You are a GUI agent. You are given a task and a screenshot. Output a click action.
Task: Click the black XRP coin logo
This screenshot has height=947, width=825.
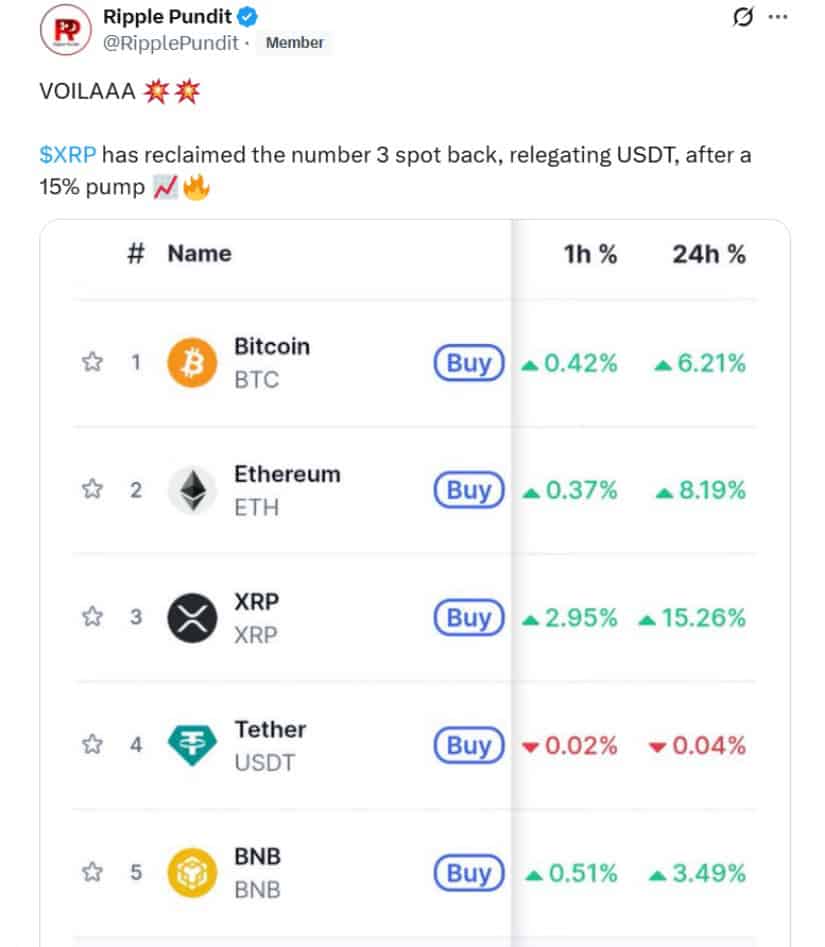[x=192, y=618]
